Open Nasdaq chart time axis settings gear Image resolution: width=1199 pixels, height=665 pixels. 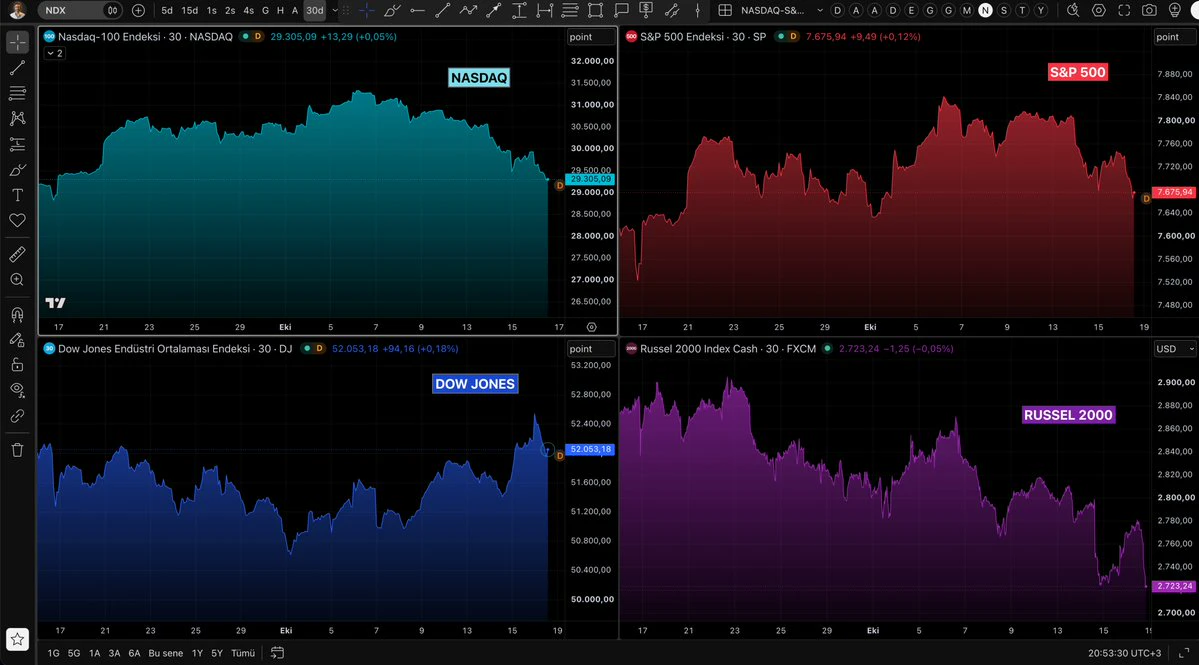592,327
